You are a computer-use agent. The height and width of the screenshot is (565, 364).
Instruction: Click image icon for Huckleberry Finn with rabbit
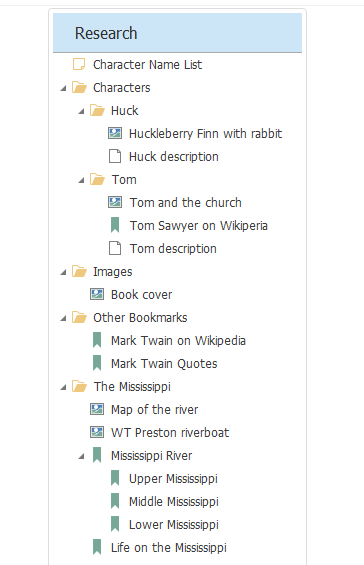(x=115, y=133)
